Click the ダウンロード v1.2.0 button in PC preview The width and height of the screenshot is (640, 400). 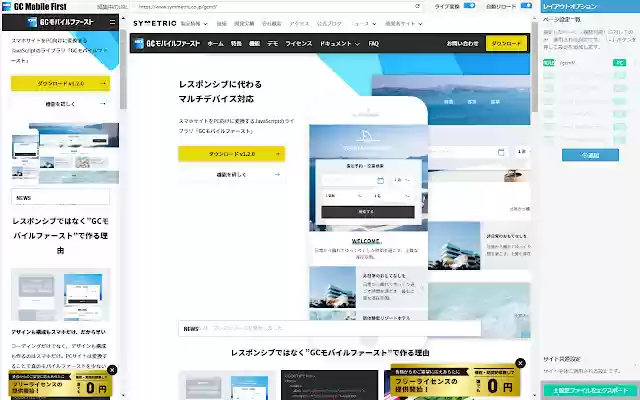(x=231, y=154)
